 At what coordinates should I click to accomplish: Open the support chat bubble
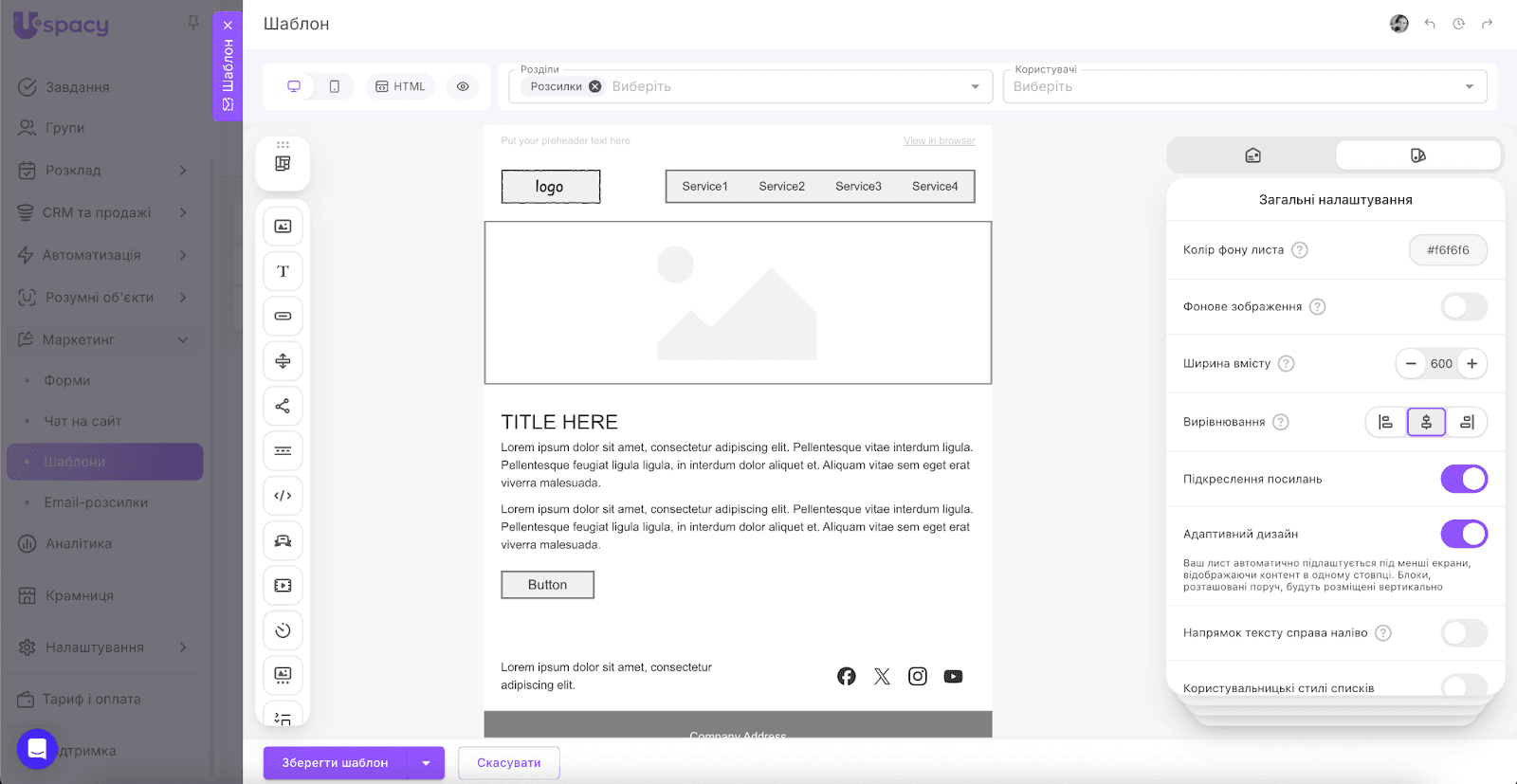click(x=37, y=749)
